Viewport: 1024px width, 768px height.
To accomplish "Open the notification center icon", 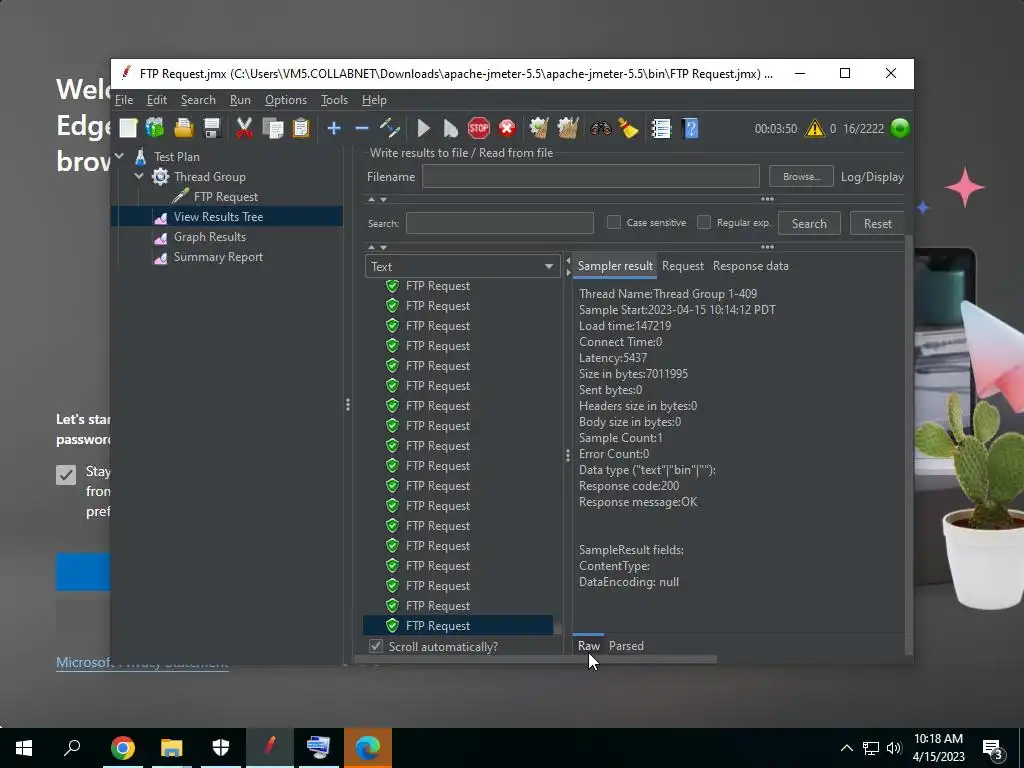I will point(993,748).
